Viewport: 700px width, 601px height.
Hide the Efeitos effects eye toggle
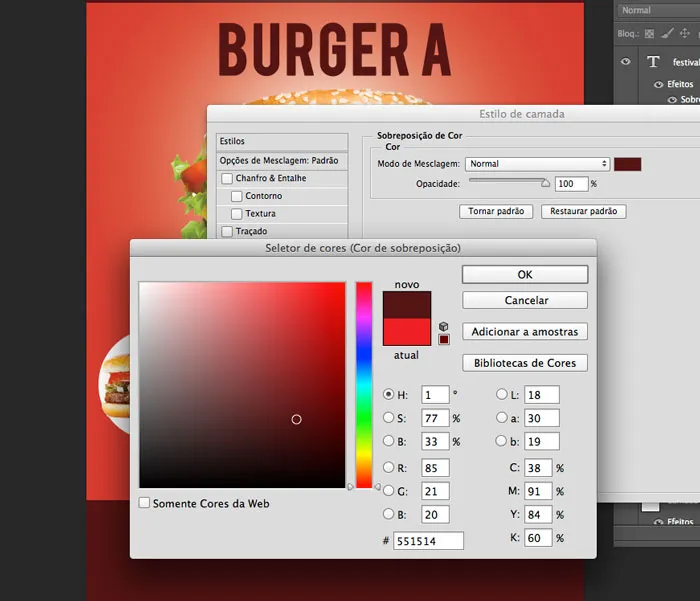(x=658, y=84)
